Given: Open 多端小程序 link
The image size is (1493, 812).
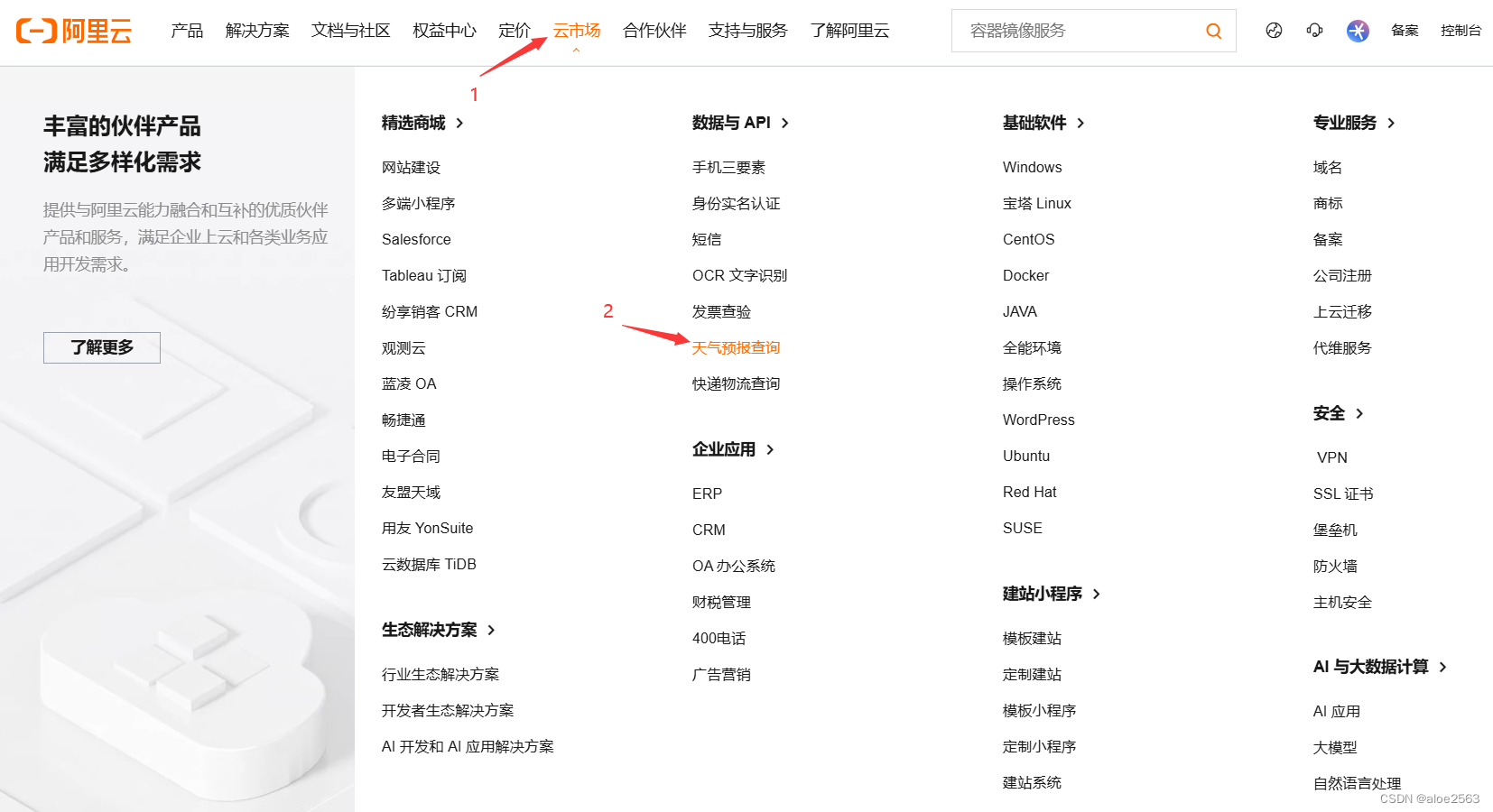Looking at the screenshot, I should click(418, 203).
